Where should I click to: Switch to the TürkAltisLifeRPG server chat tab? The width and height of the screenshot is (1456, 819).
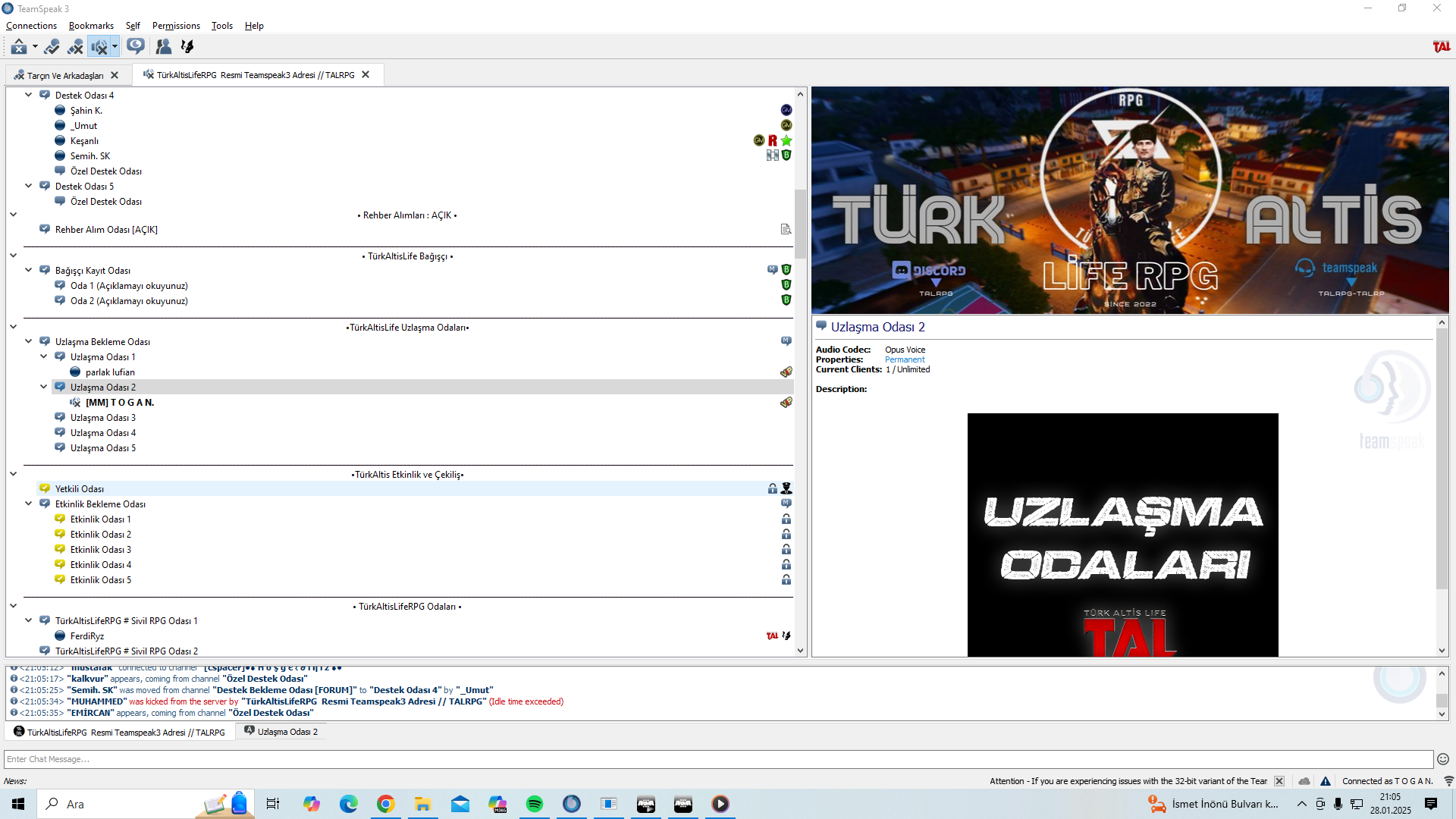pyautogui.click(x=120, y=732)
